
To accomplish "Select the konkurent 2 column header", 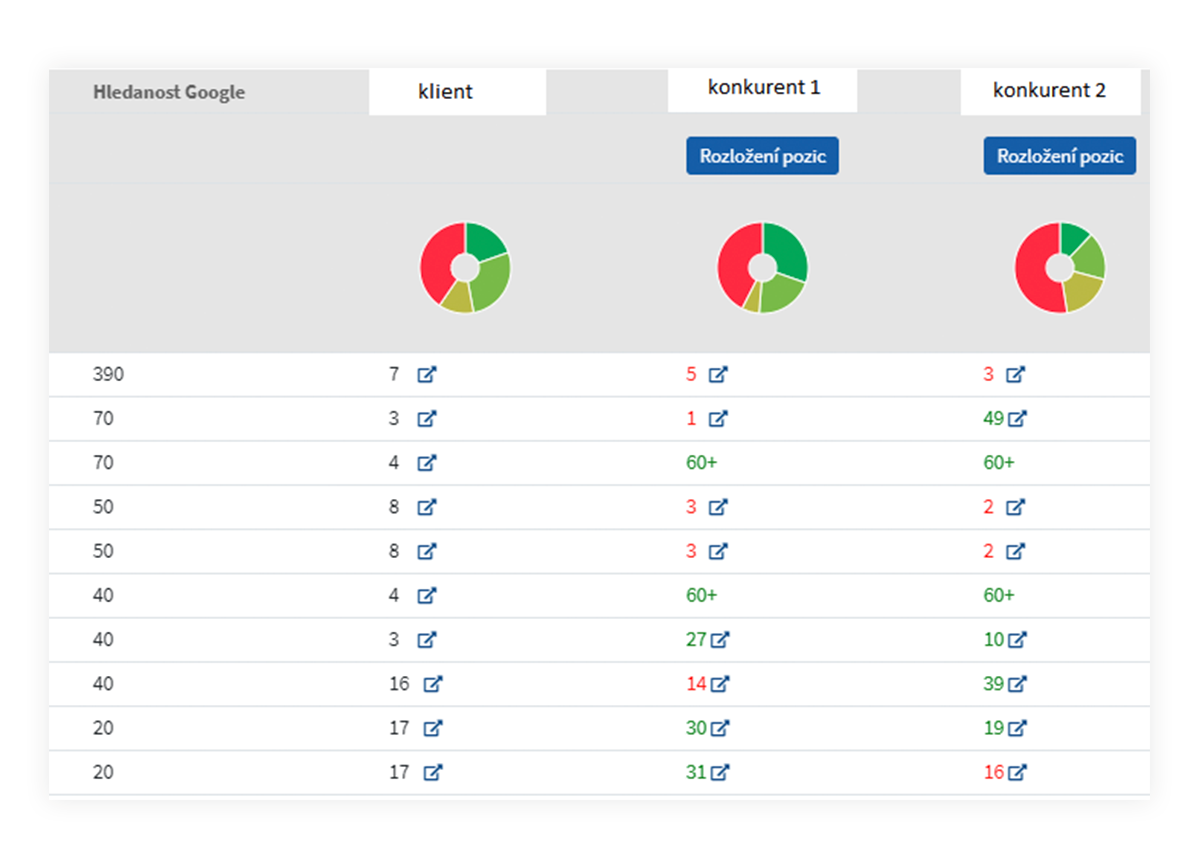I will (x=1050, y=91).
